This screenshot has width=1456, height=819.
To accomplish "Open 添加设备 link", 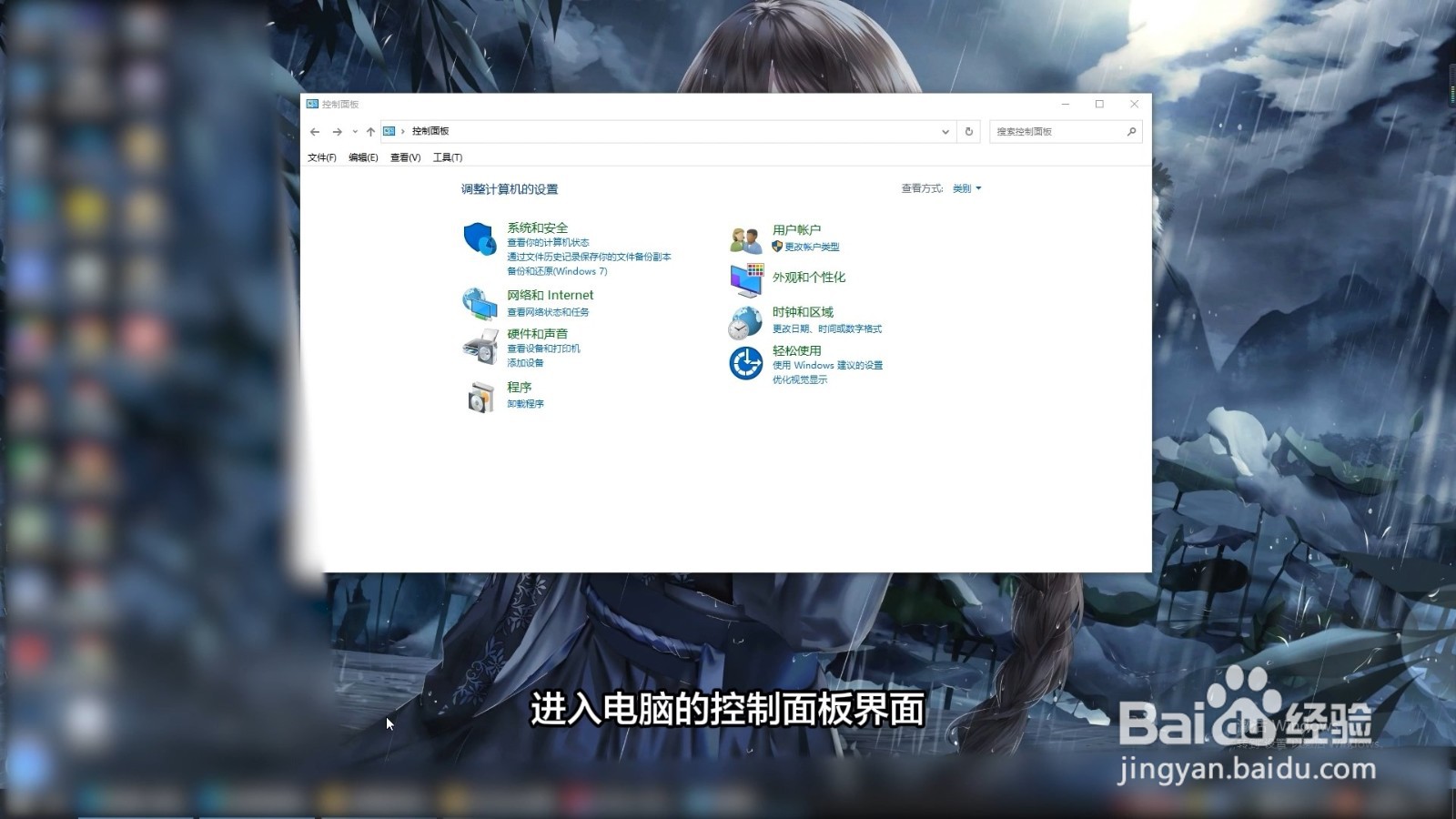I will (x=525, y=363).
